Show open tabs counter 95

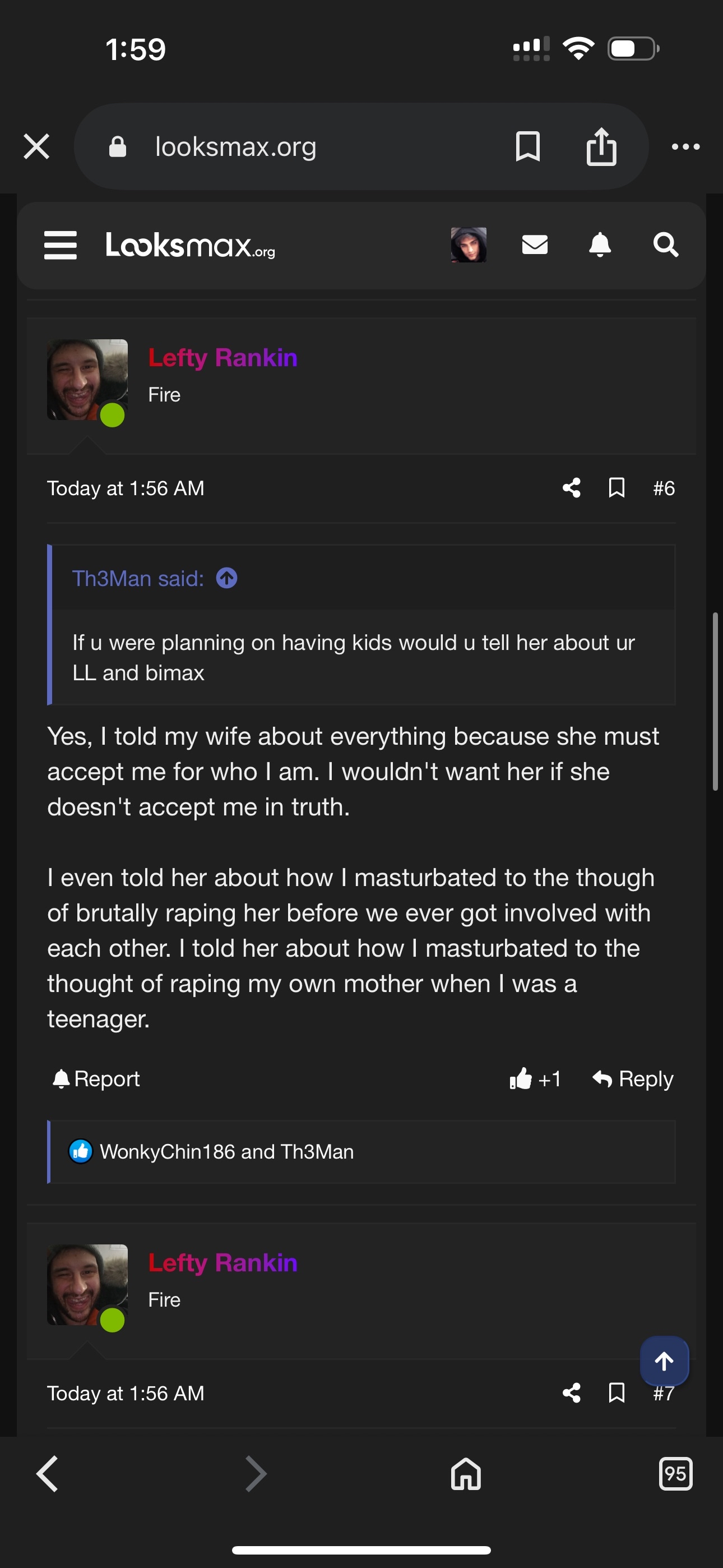pyautogui.click(x=675, y=1474)
